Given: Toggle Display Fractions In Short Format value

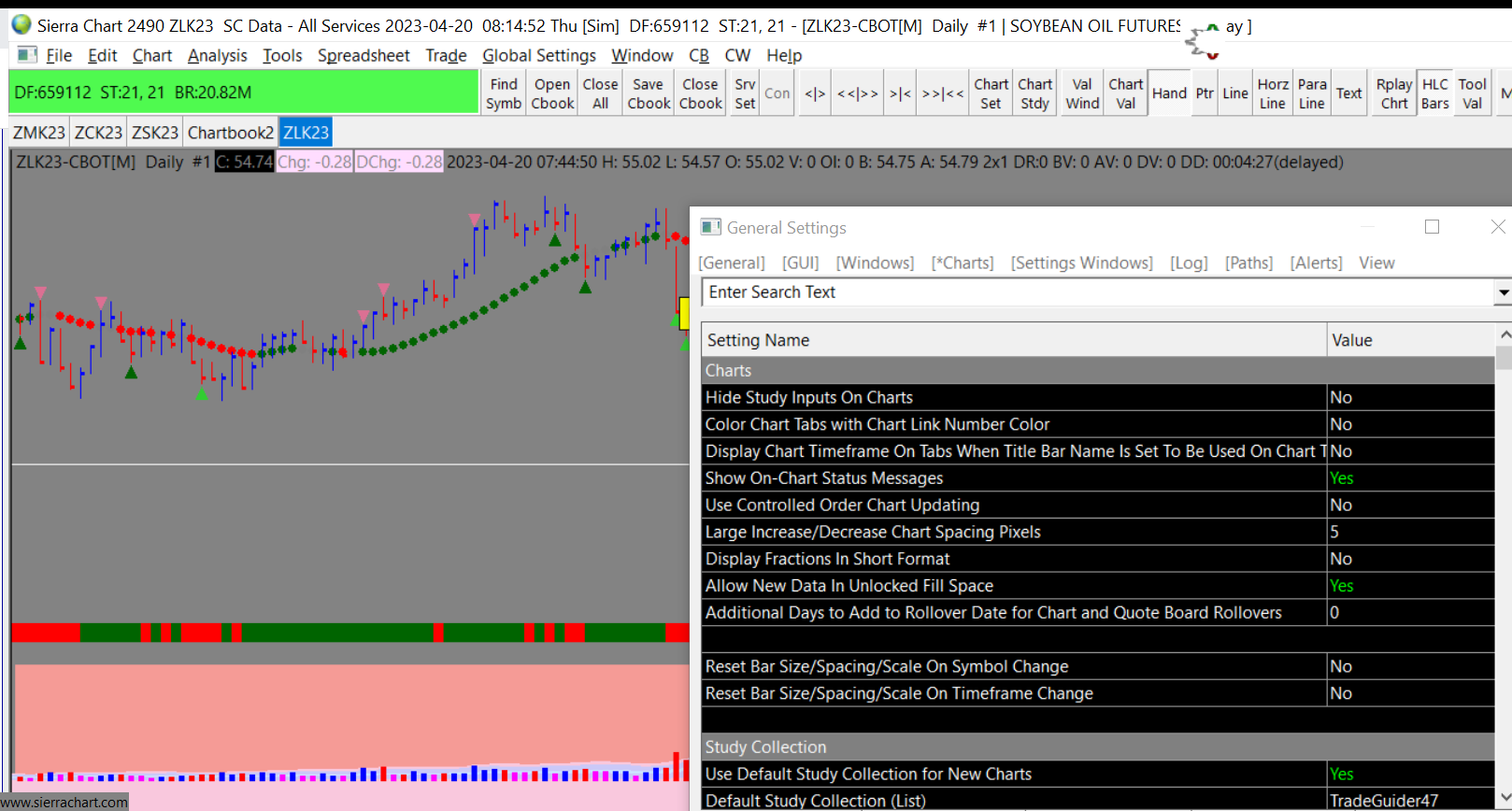Looking at the screenshot, I should (x=1410, y=560).
